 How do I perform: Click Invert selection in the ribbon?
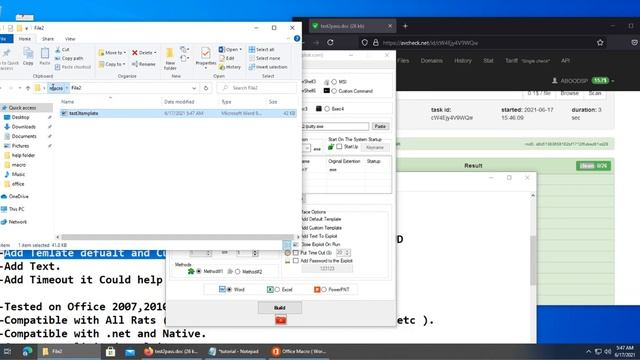click(268, 67)
